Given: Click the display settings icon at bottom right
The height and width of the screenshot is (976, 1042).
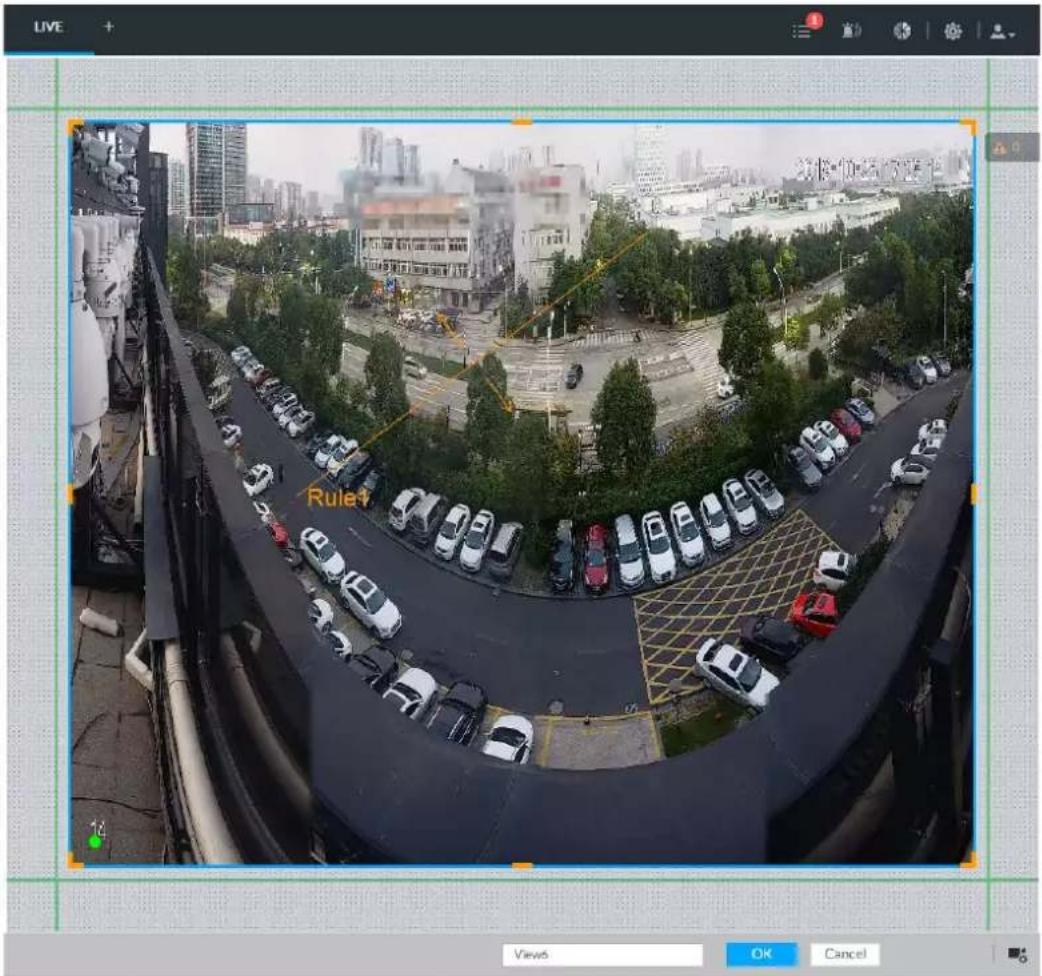Looking at the screenshot, I should tap(1017, 955).
